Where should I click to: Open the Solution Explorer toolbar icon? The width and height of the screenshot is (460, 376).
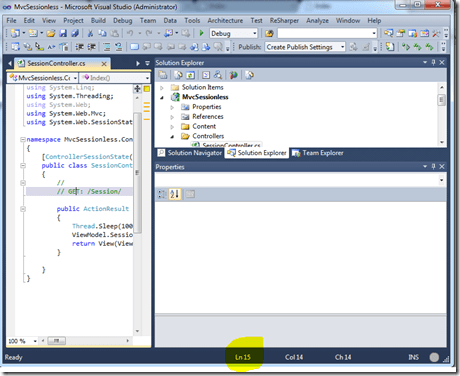(388, 33)
